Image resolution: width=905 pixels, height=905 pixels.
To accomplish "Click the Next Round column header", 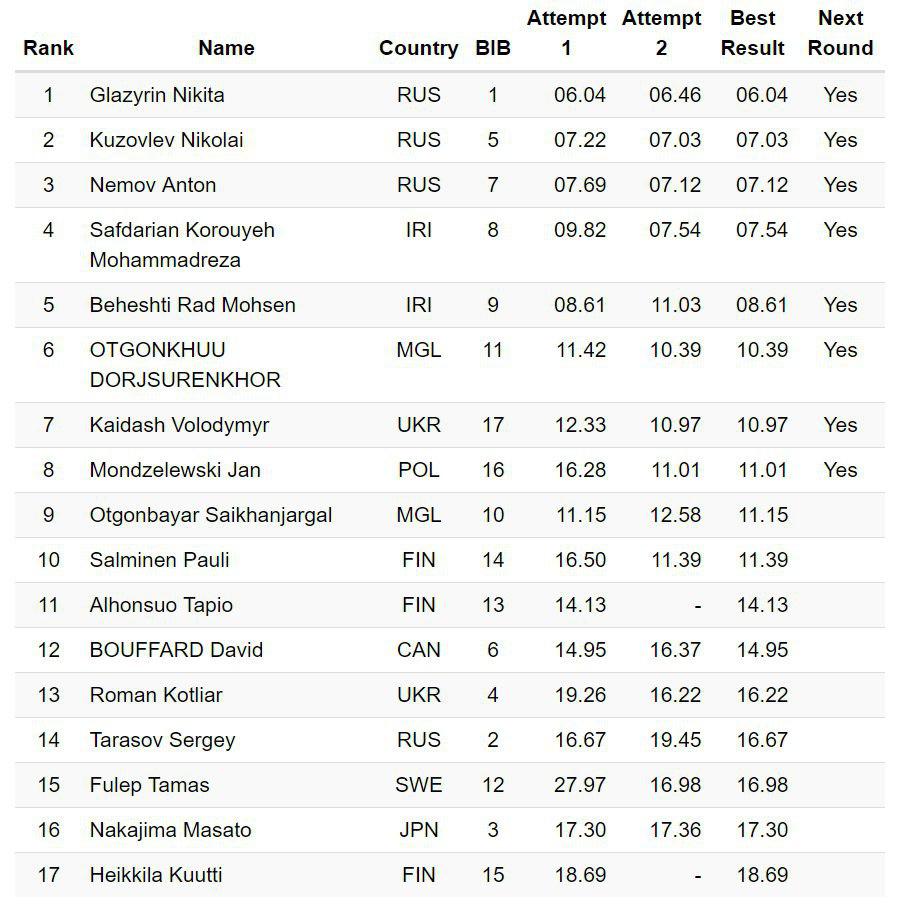I will pos(840,33).
